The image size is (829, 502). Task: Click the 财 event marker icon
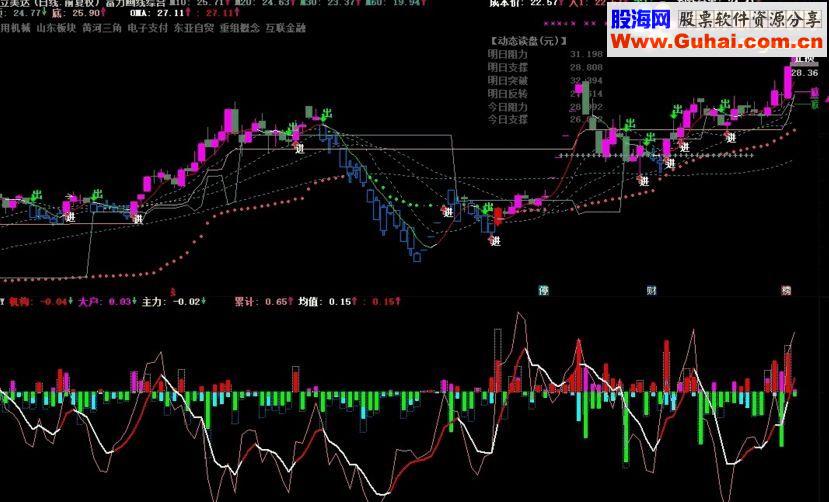651,290
